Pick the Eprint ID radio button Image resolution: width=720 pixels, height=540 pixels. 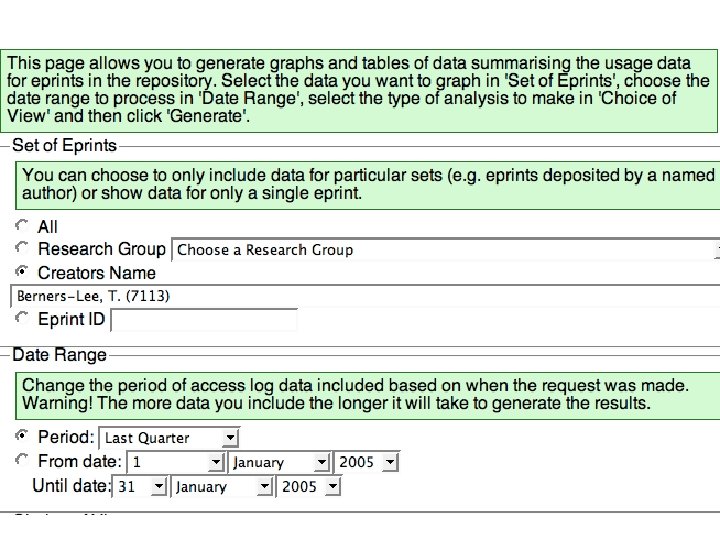pos(22,318)
